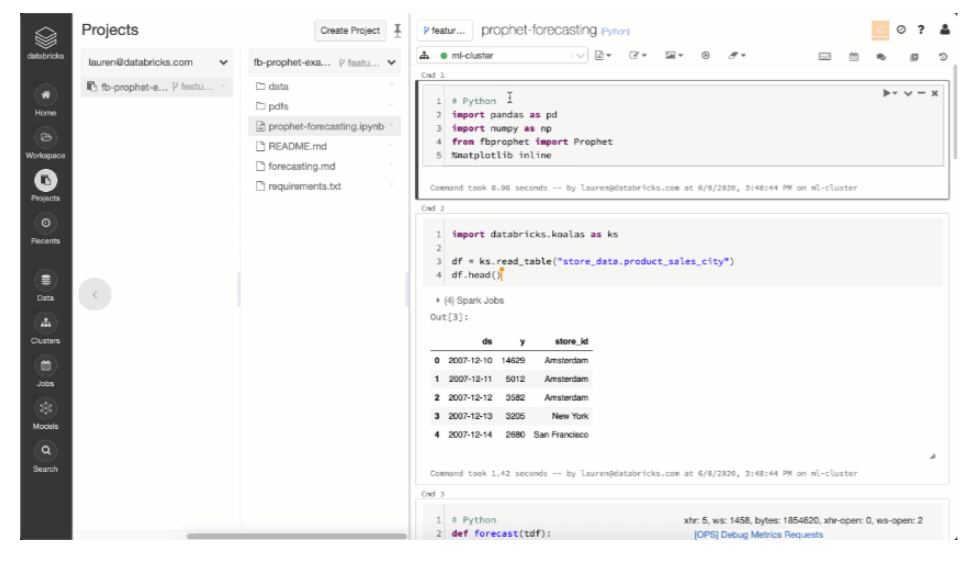
Task: Click the San Francisco table cell
Action: click(561, 435)
